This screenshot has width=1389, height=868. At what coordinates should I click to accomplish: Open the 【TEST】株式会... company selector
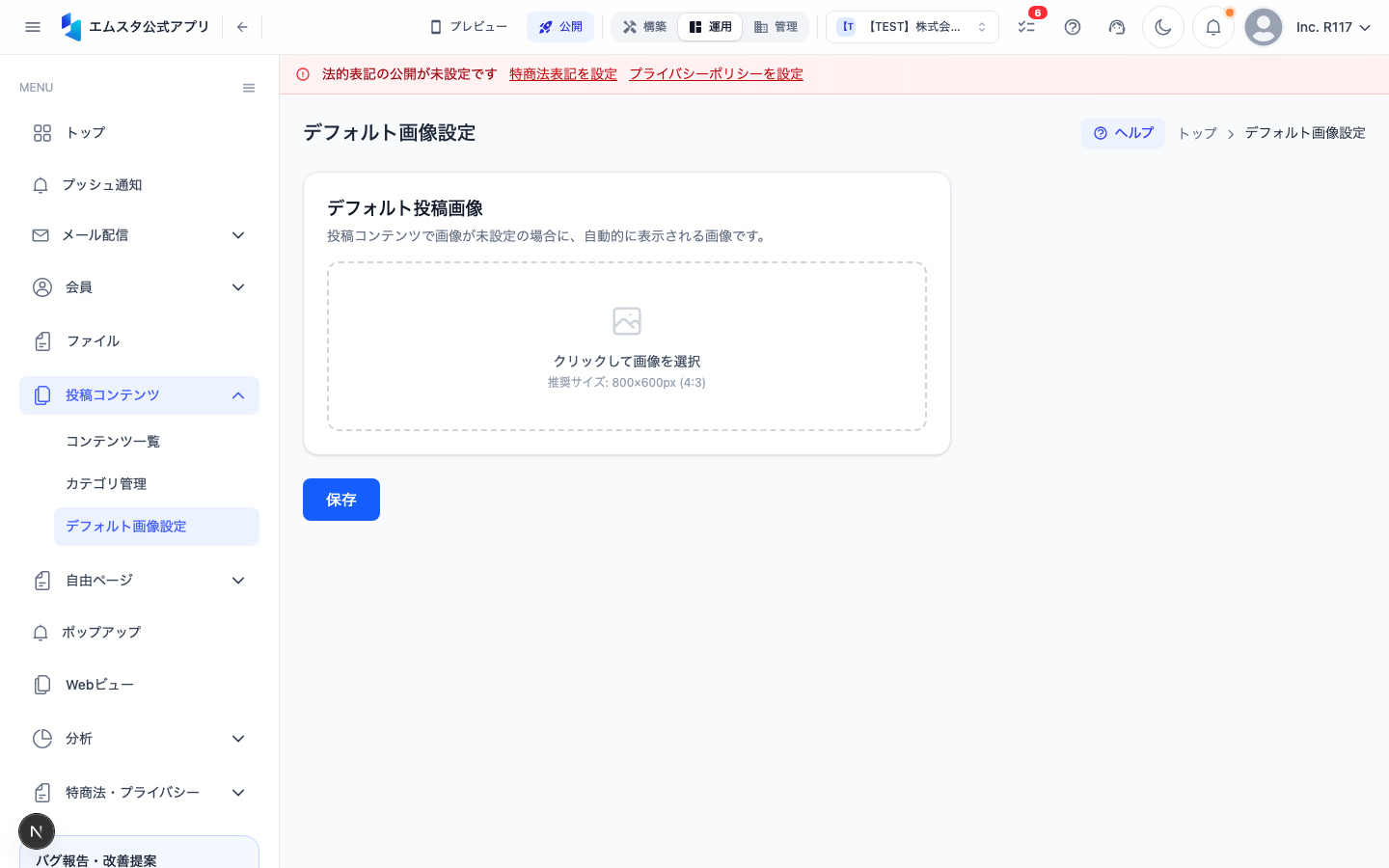(x=912, y=27)
